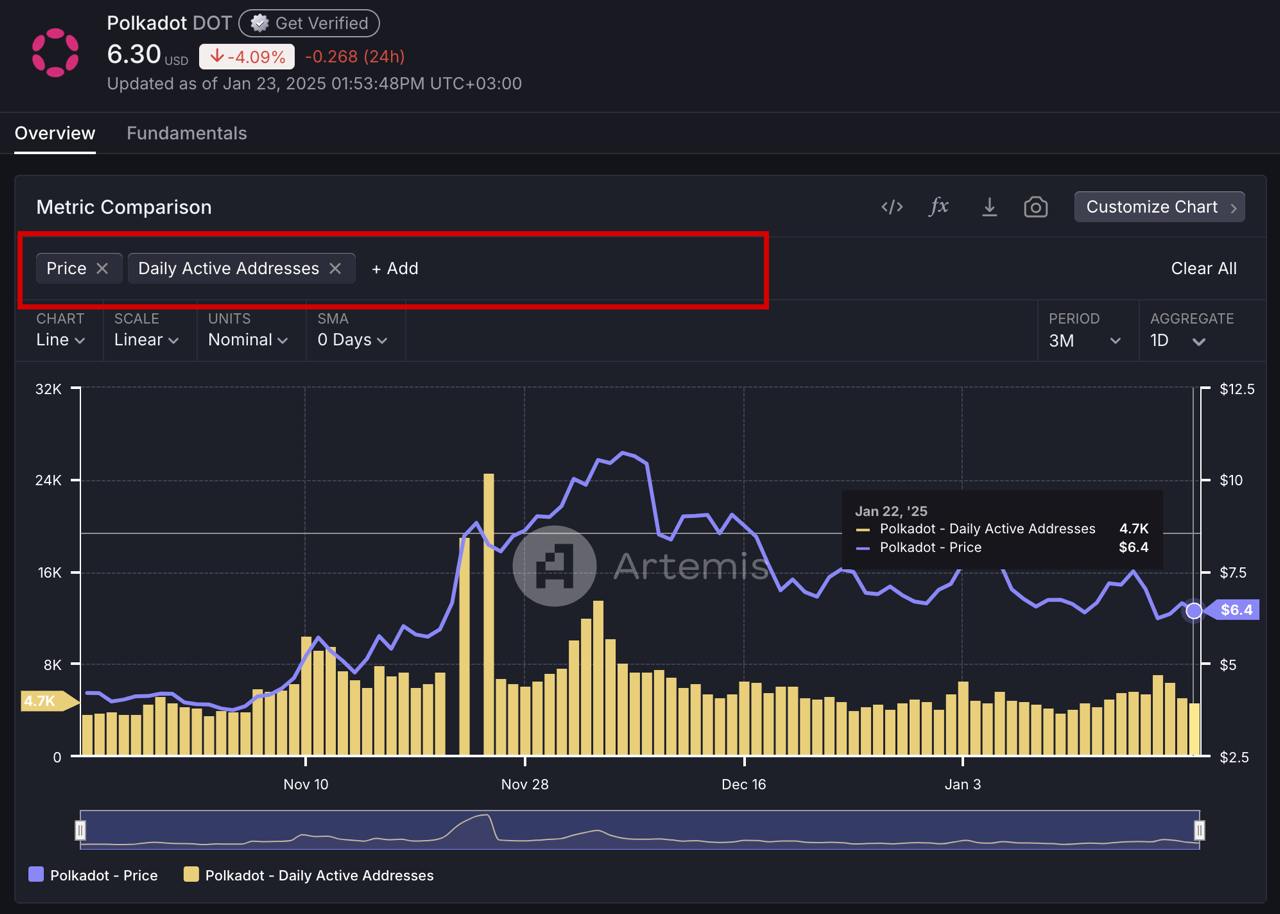Click the -4.09% price change badge

247,57
